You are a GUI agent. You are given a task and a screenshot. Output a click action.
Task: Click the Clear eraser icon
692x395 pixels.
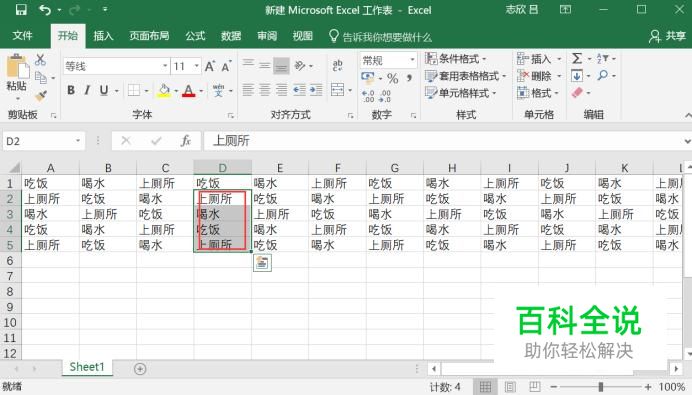pyautogui.click(x=577, y=93)
